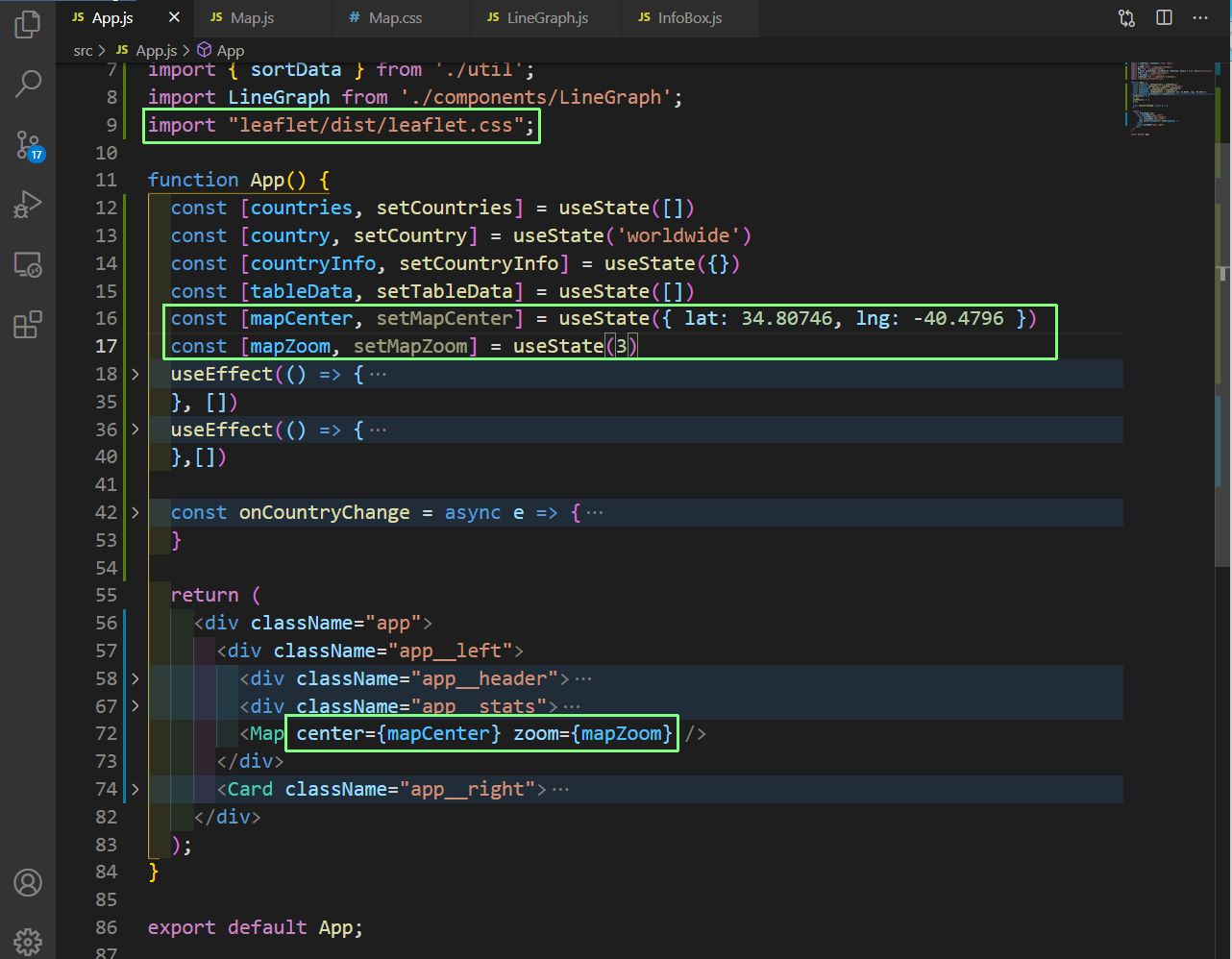Open the Run and Debug view
The width and height of the screenshot is (1232, 959).
pos(28,204)
